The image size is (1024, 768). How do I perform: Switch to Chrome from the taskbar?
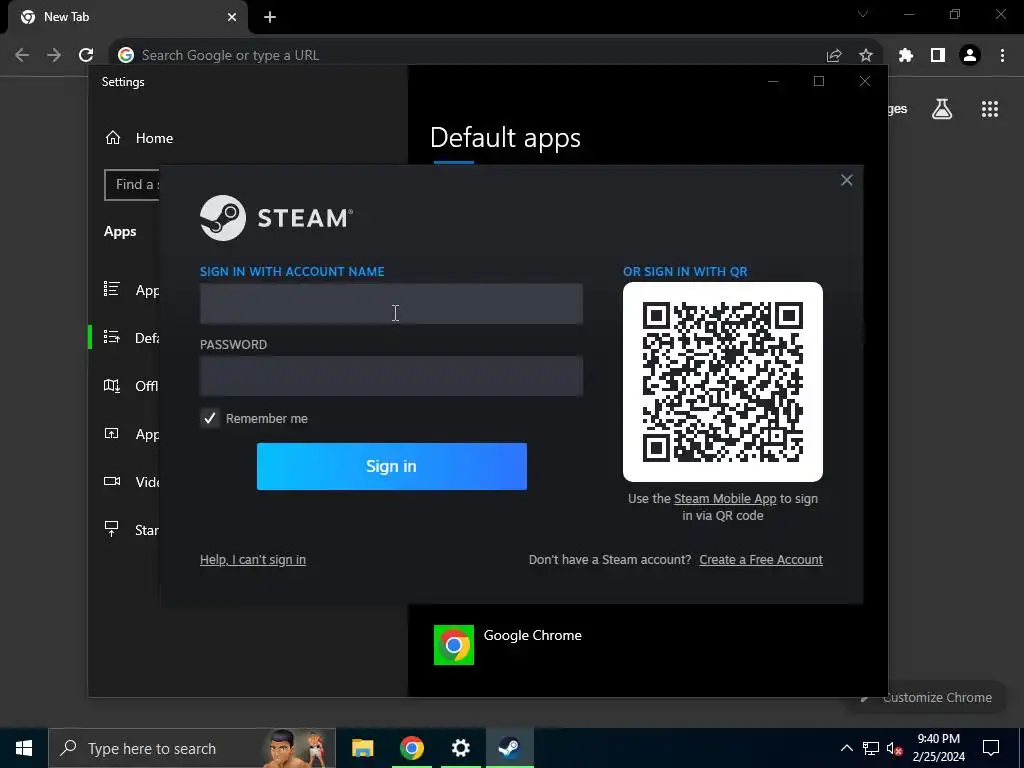[411, 748]
